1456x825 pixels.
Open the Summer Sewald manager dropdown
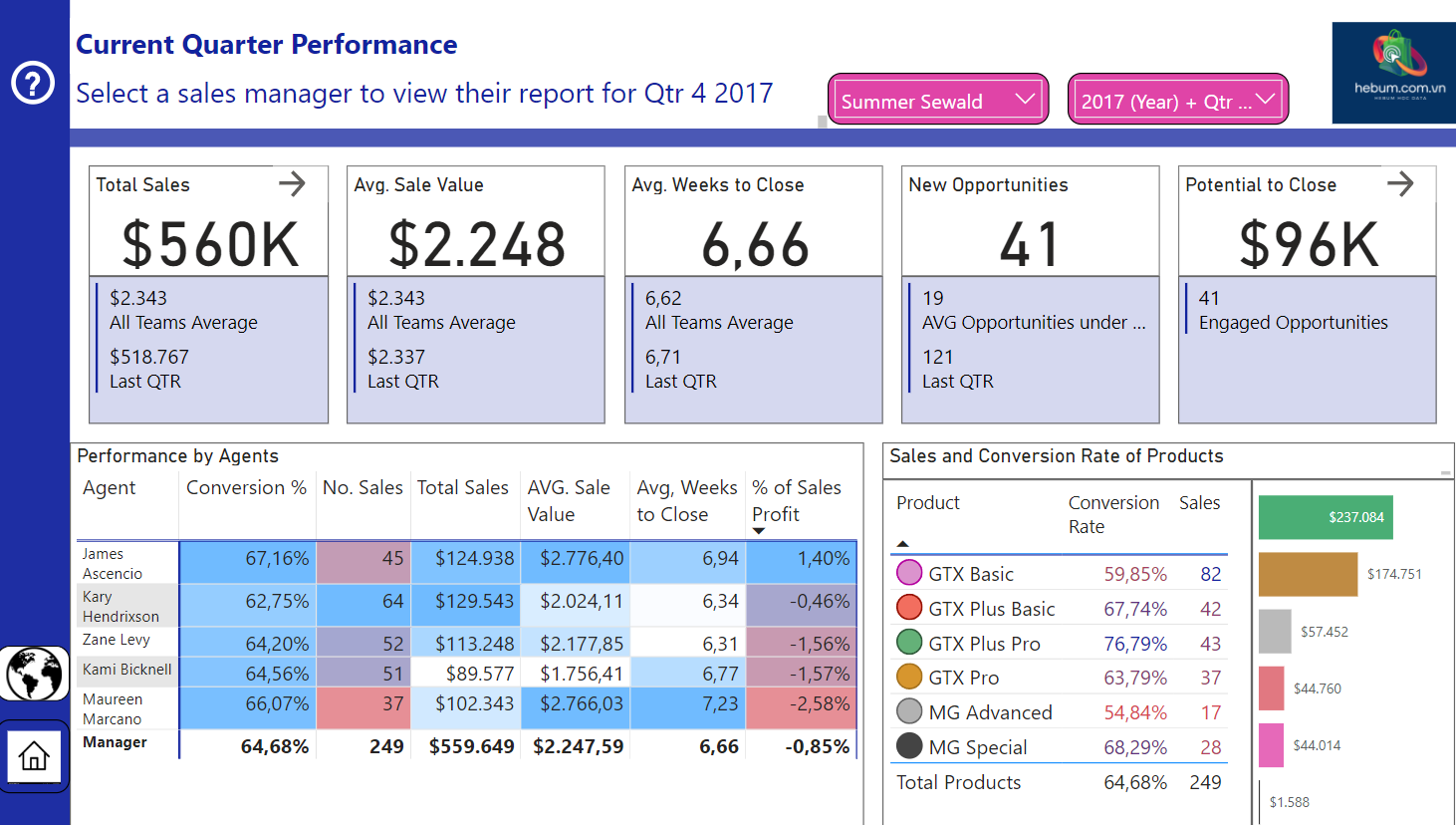click(x=937, y=100)
